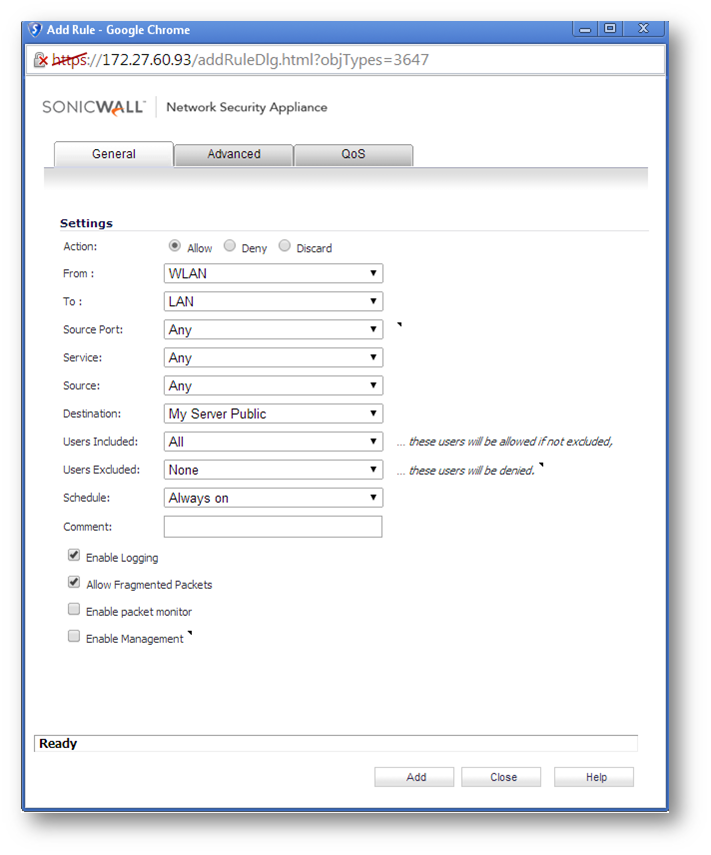This screenshot has width=711, height=855.
Task: Select the Deny action radio button
Action: coord(230,247)
